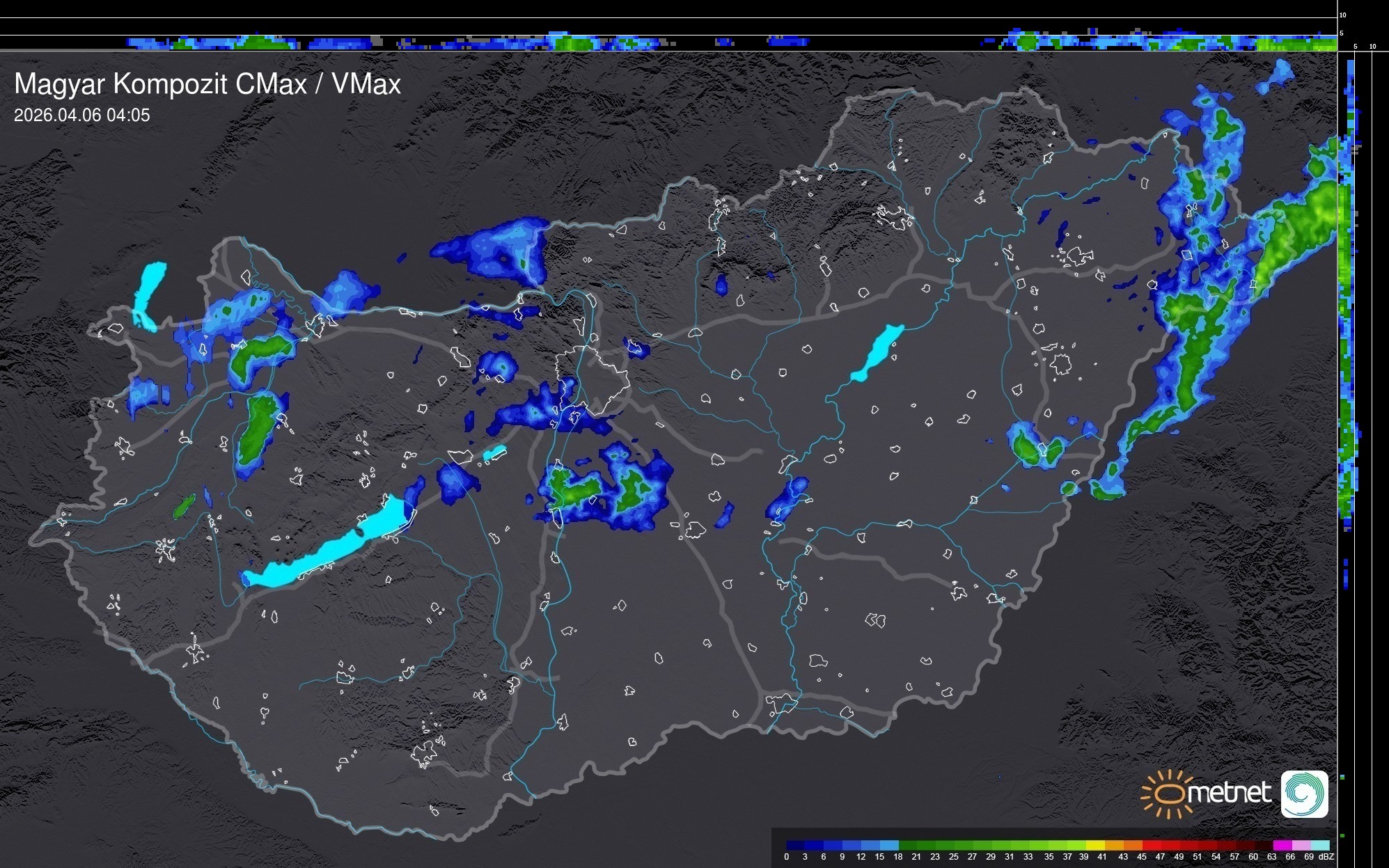Image resolution: width=1389 pixels, height=868 pixels.
Task: Pick the yellow 39 dBZ legend swatch
Action: (x=1095, y=845)
